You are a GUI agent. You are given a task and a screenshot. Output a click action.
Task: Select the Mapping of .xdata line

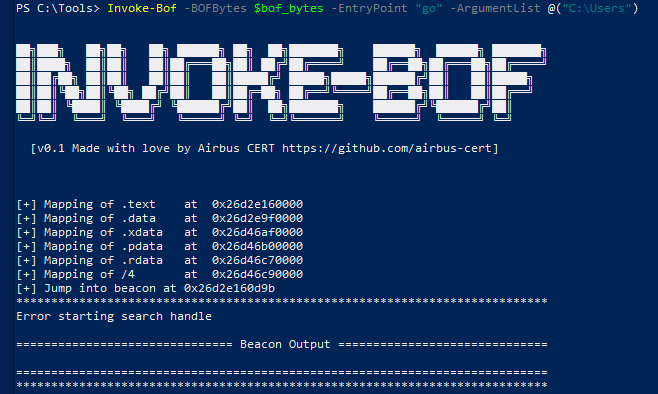tap(159, 232)
